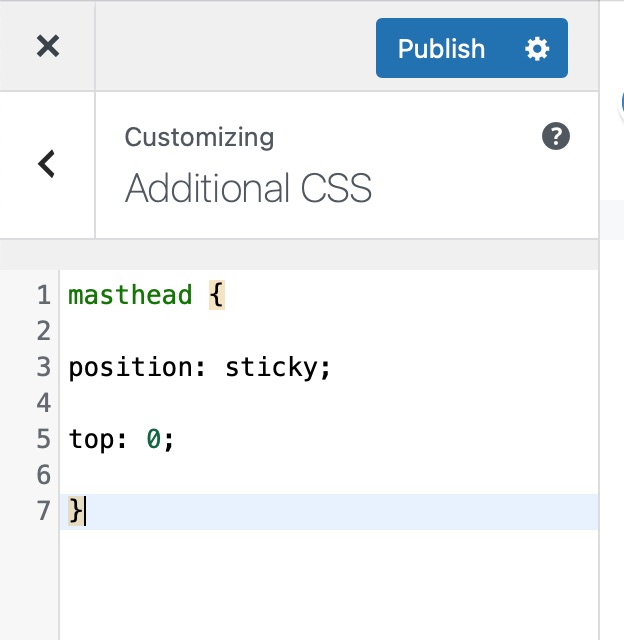
Task: Click the Customizing label text
Action: tap(199, 137)
